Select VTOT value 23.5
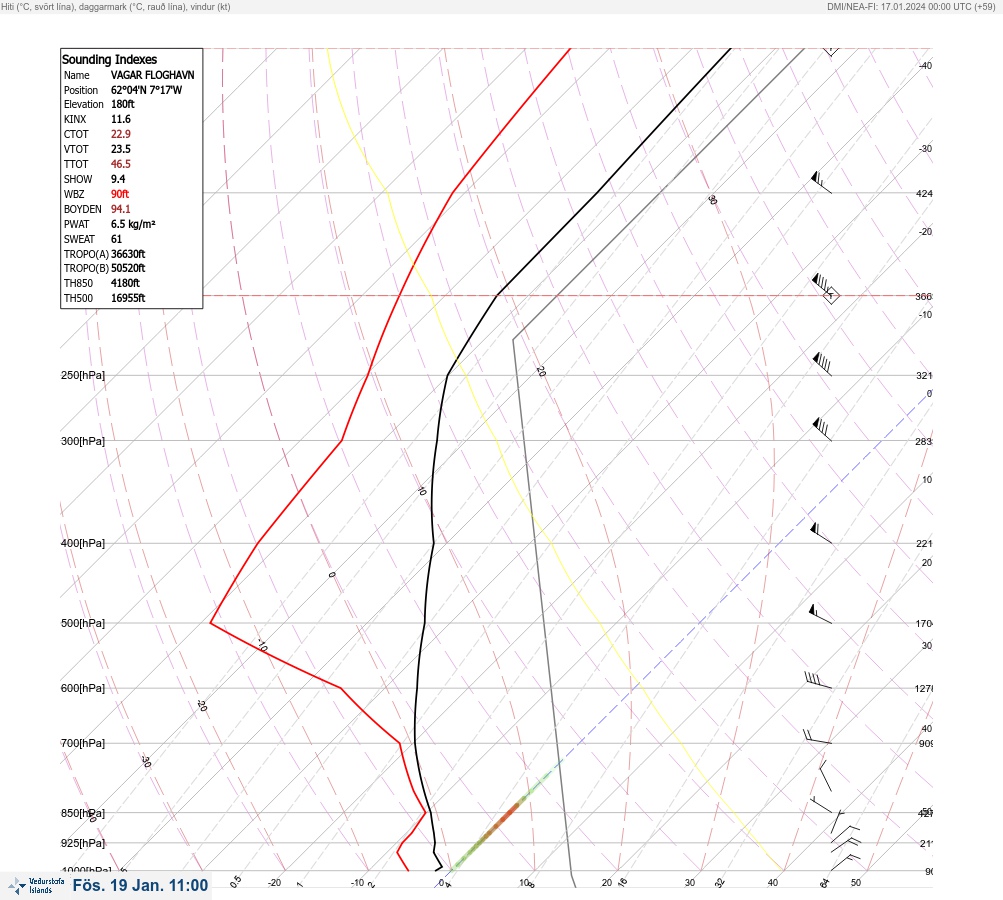The width and height of the screenshot is (1003, 900). [x=121, y=149]
